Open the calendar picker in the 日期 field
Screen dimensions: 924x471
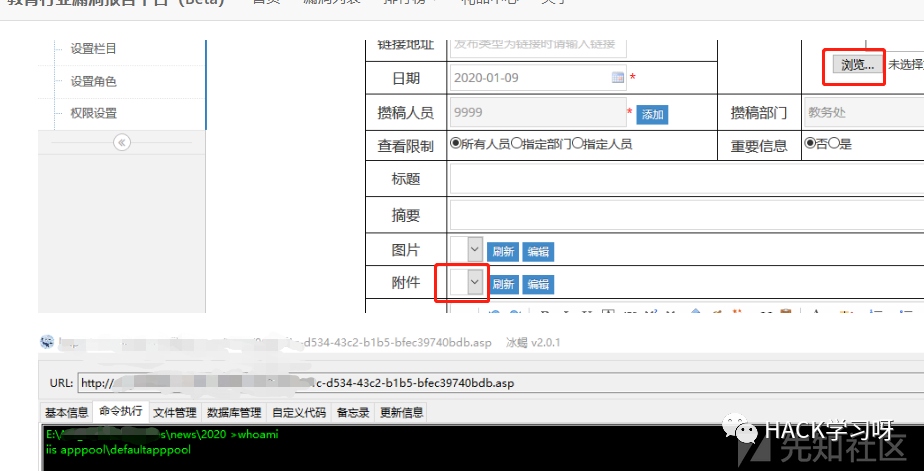coord(618,77)
